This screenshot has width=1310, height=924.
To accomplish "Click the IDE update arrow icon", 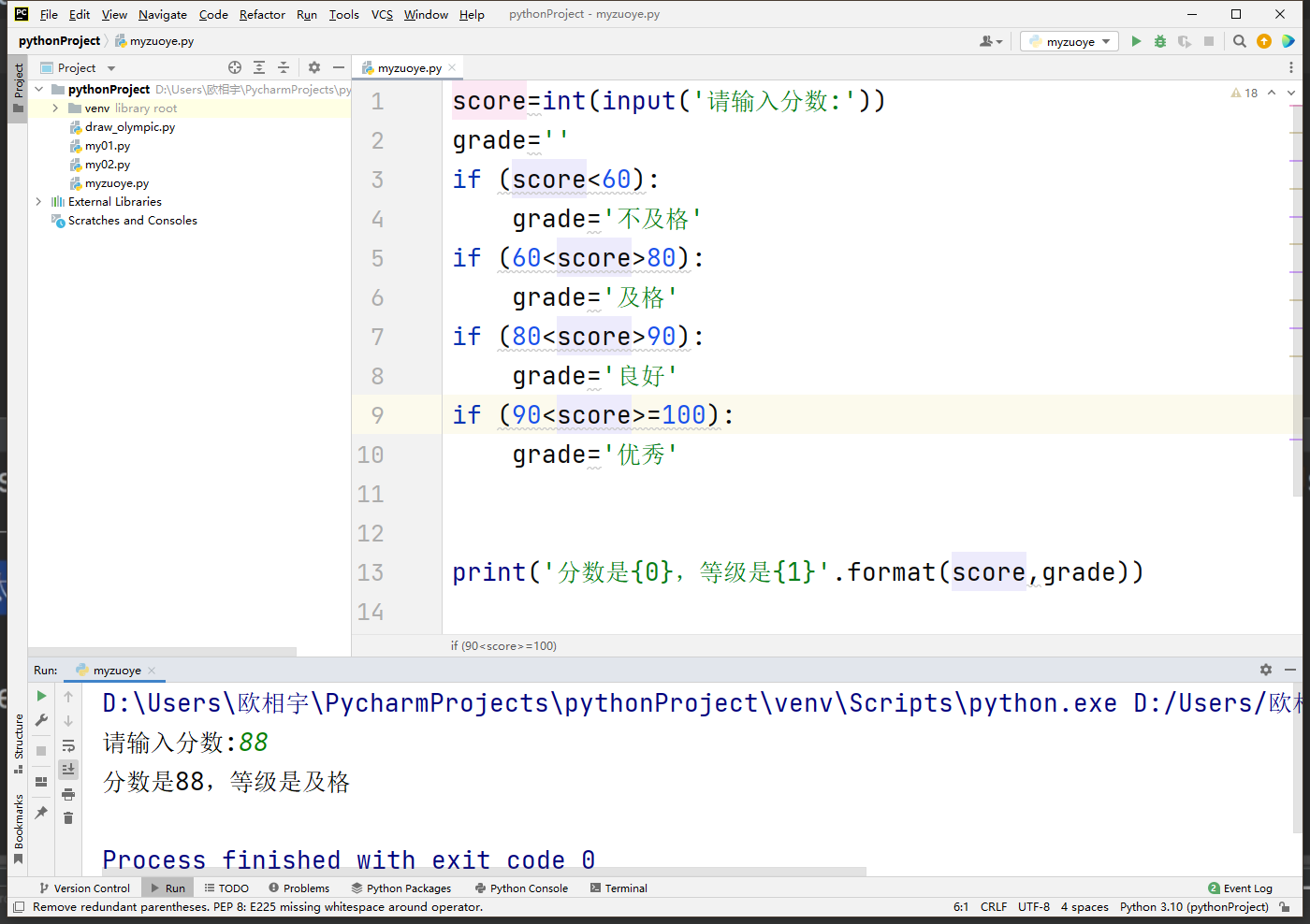I will [x=1264, y=41].
